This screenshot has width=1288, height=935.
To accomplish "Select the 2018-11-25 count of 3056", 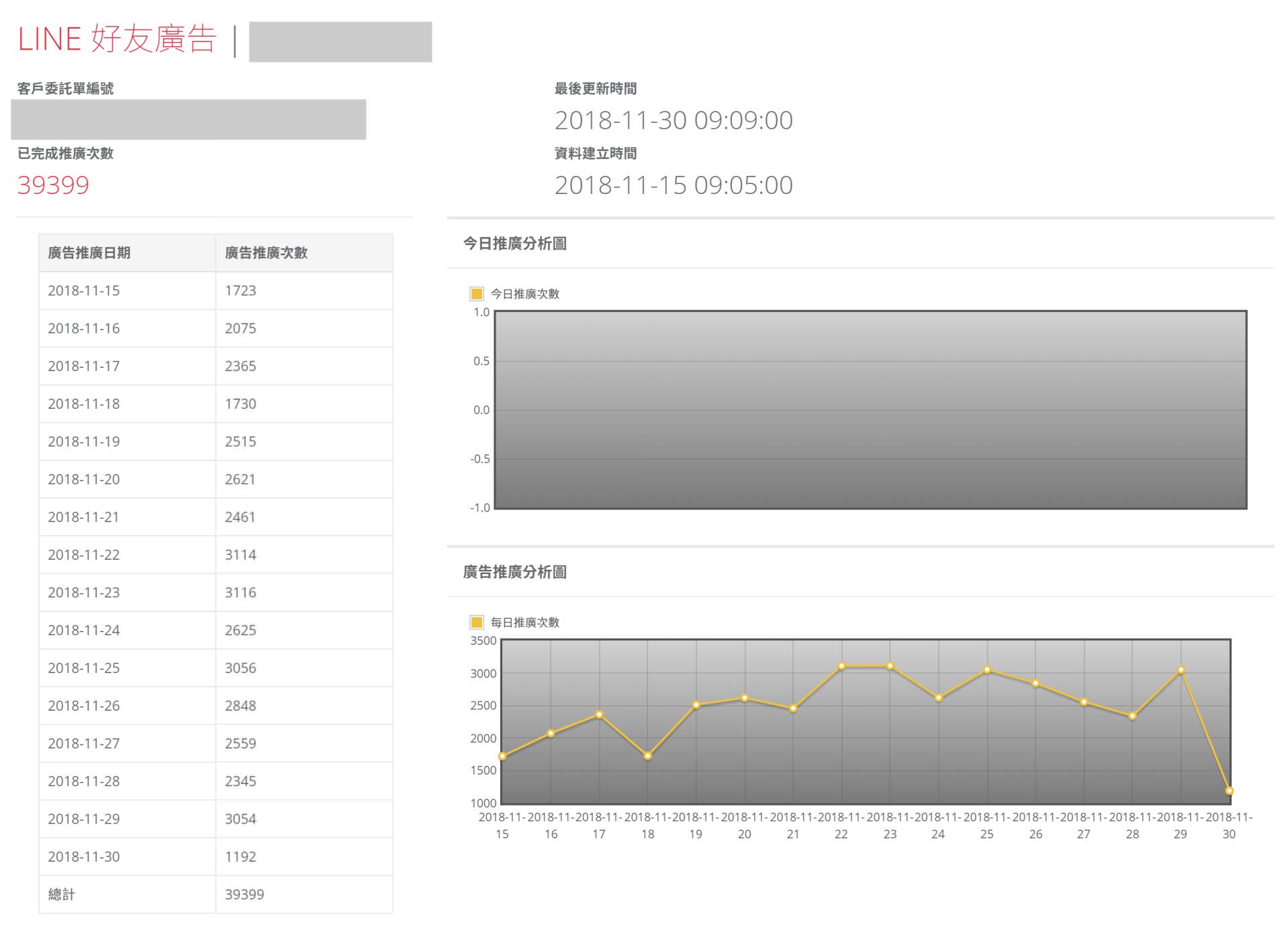I will click(x=240, y=667).
